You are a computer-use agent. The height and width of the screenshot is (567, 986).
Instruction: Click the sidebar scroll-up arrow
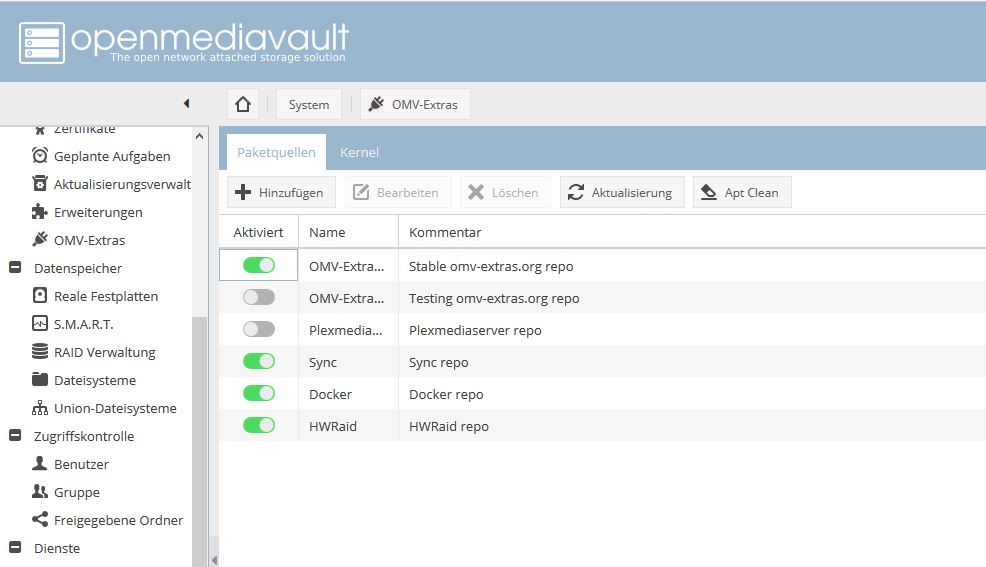click(x=199, y=136)
